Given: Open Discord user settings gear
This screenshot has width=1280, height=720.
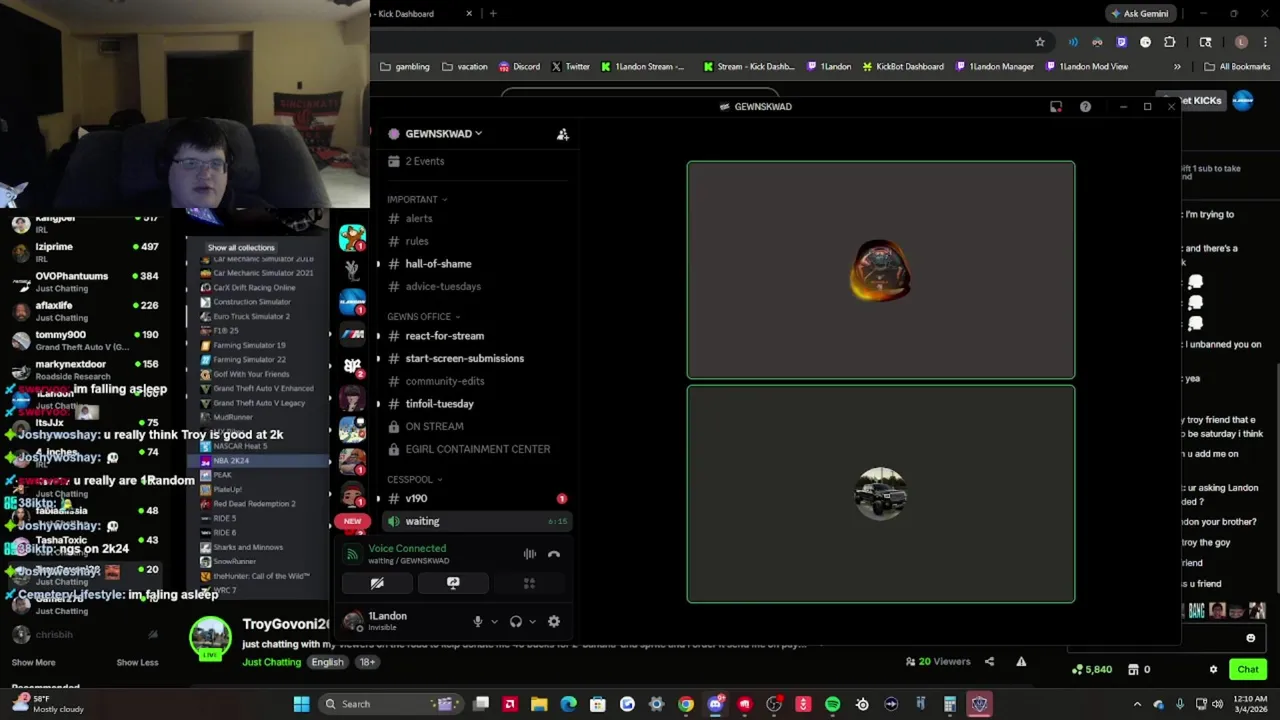Looking at the screenshot, I should [x=553, y=621].
